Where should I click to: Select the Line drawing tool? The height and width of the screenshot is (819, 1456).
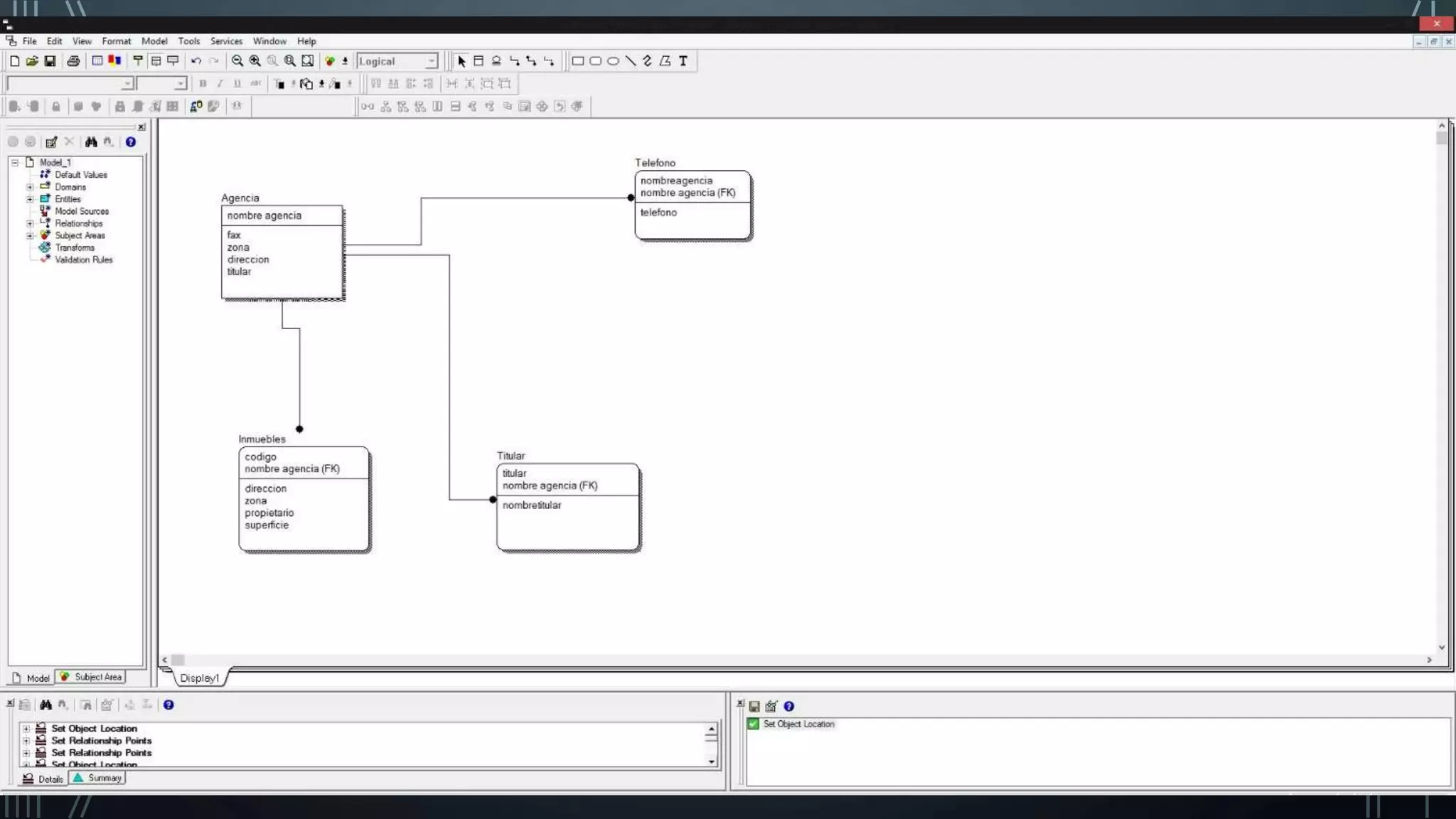coord(631,61)
